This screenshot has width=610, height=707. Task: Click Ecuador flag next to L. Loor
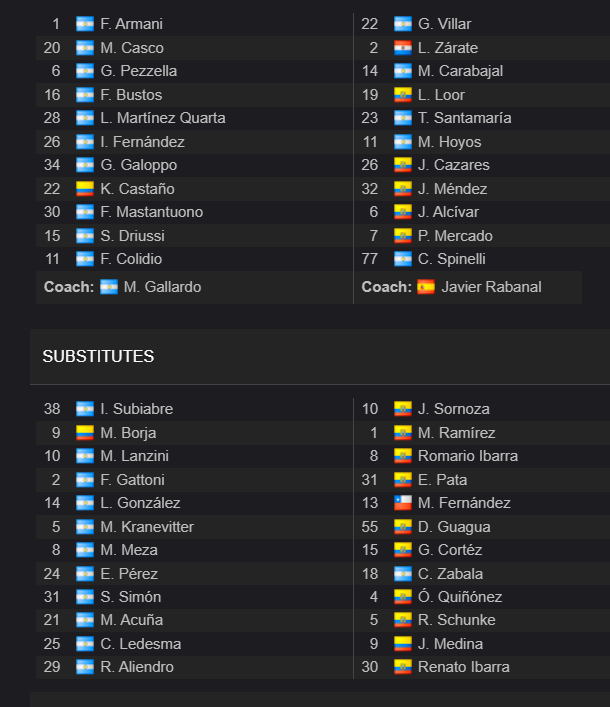403,95
